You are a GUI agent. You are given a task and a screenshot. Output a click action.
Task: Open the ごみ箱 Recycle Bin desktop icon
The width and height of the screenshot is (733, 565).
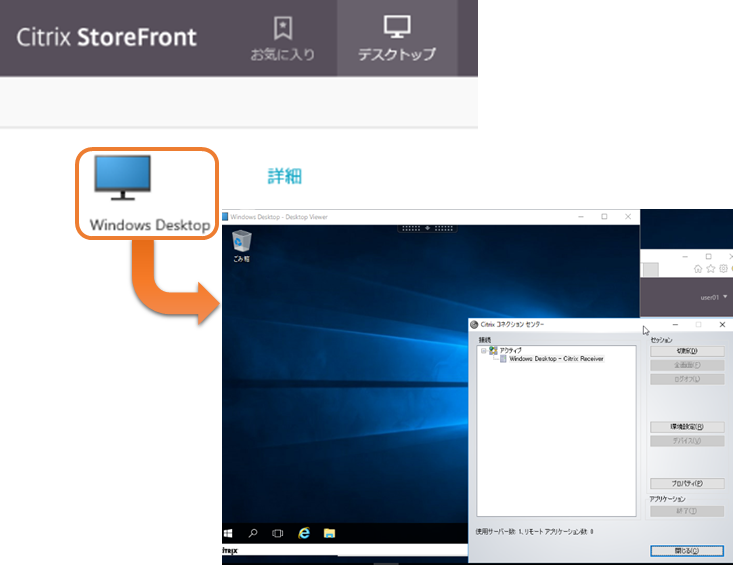(242, 246)
